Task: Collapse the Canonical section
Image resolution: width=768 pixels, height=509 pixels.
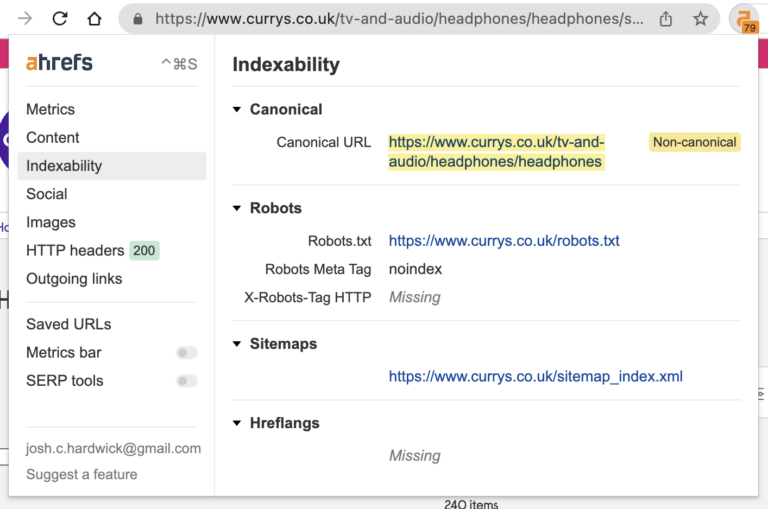Action: click(x=237, y=110)
